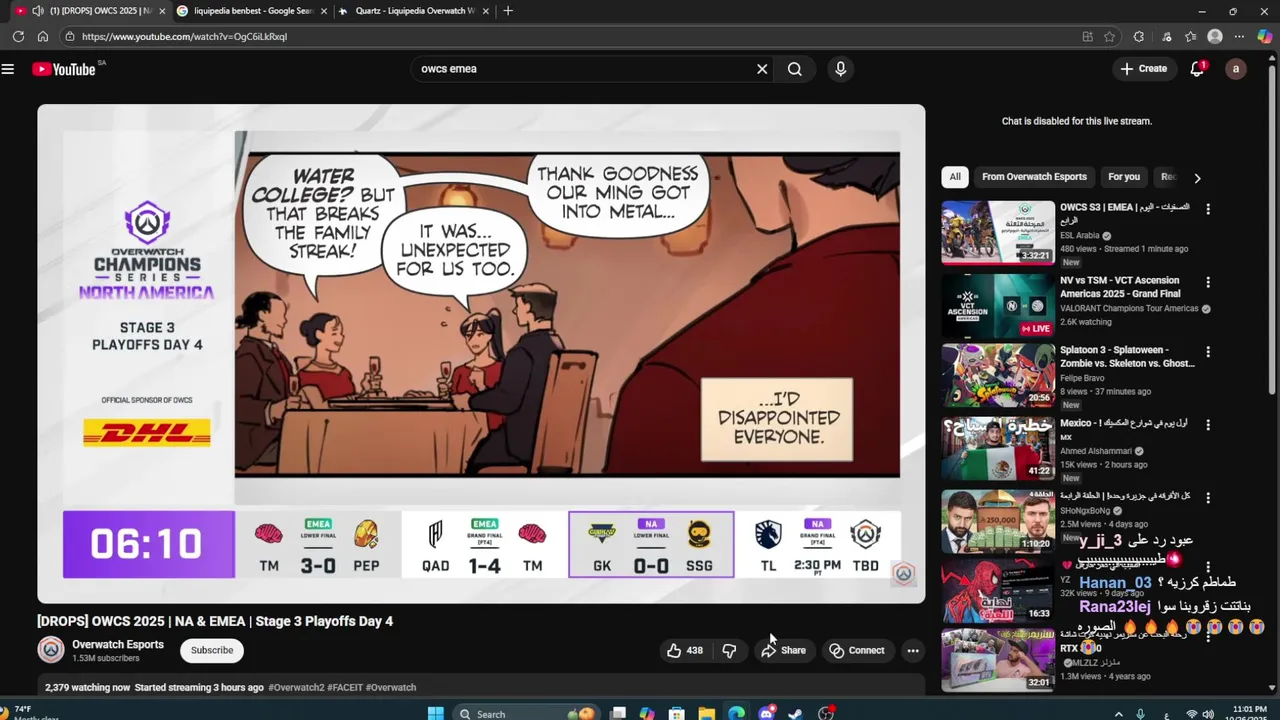Click the Overwatch Esports channel name
The image size is (1280, 720).
(118, 644)
